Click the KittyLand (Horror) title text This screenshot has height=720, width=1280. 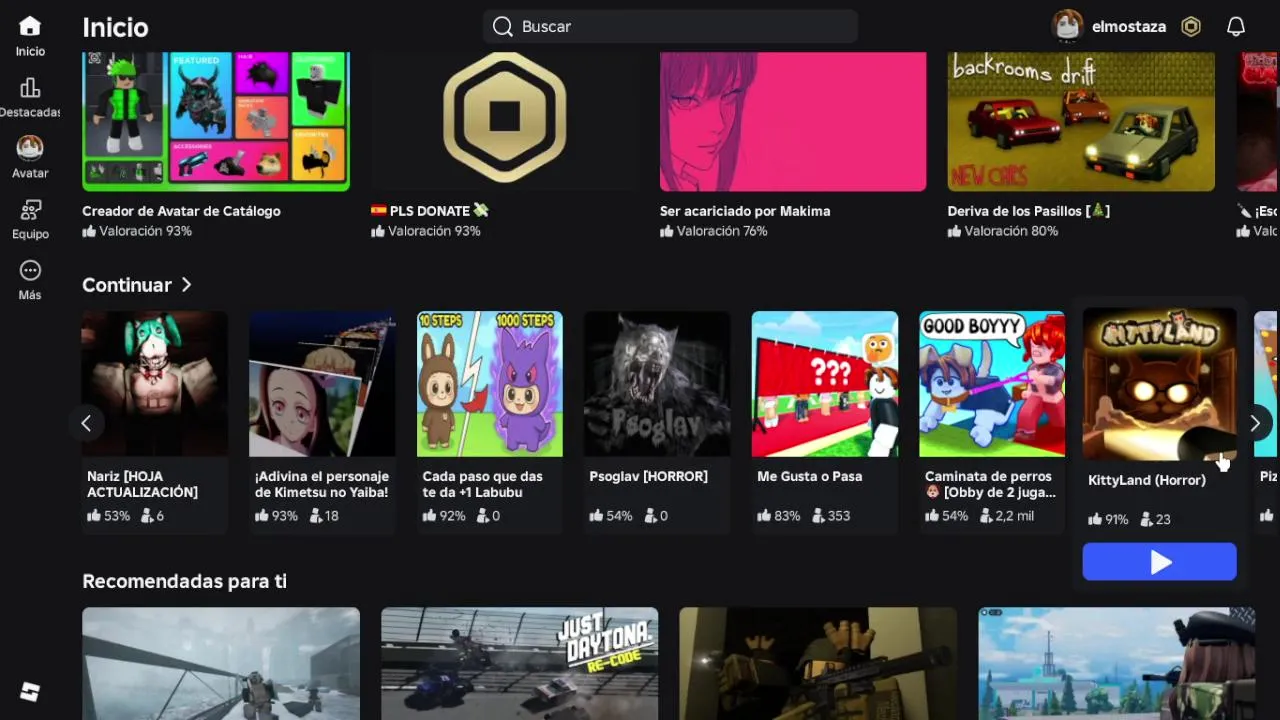click(x=1147, y=480)
